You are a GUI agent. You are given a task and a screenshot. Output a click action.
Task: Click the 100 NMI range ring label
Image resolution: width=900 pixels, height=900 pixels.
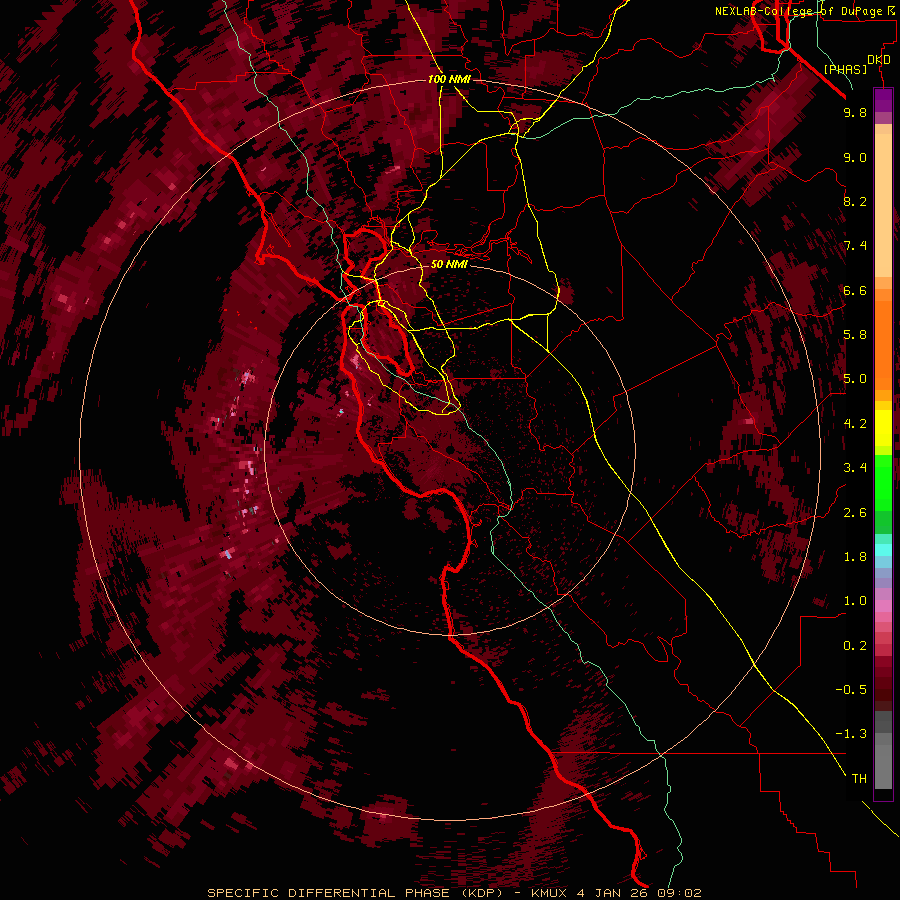(449, 79)
